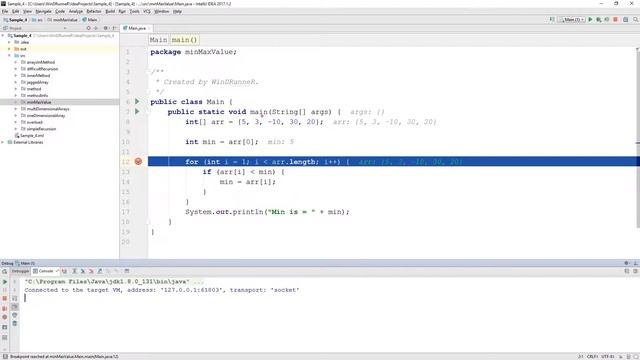Click editor vertical scrollbar
This screenshot has height=360, width=640.
[x=638, y=139]
